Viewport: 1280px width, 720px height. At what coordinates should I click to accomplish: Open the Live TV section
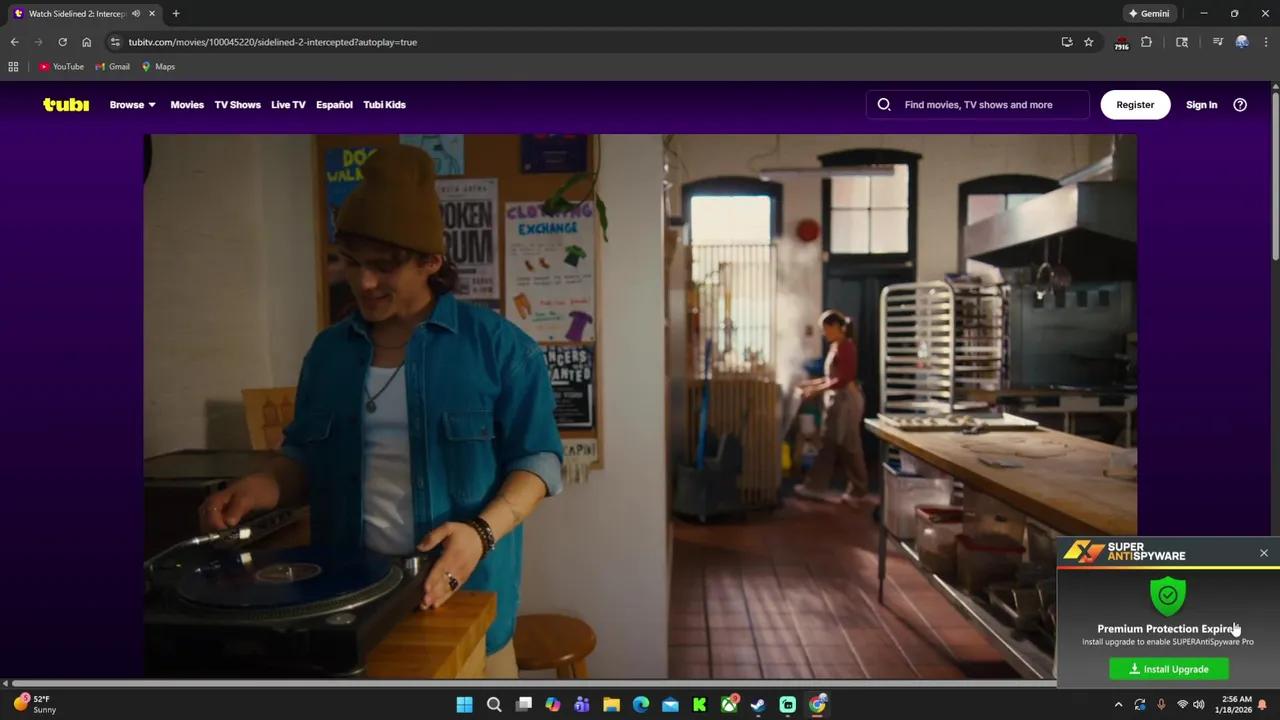tap(288, 104)
